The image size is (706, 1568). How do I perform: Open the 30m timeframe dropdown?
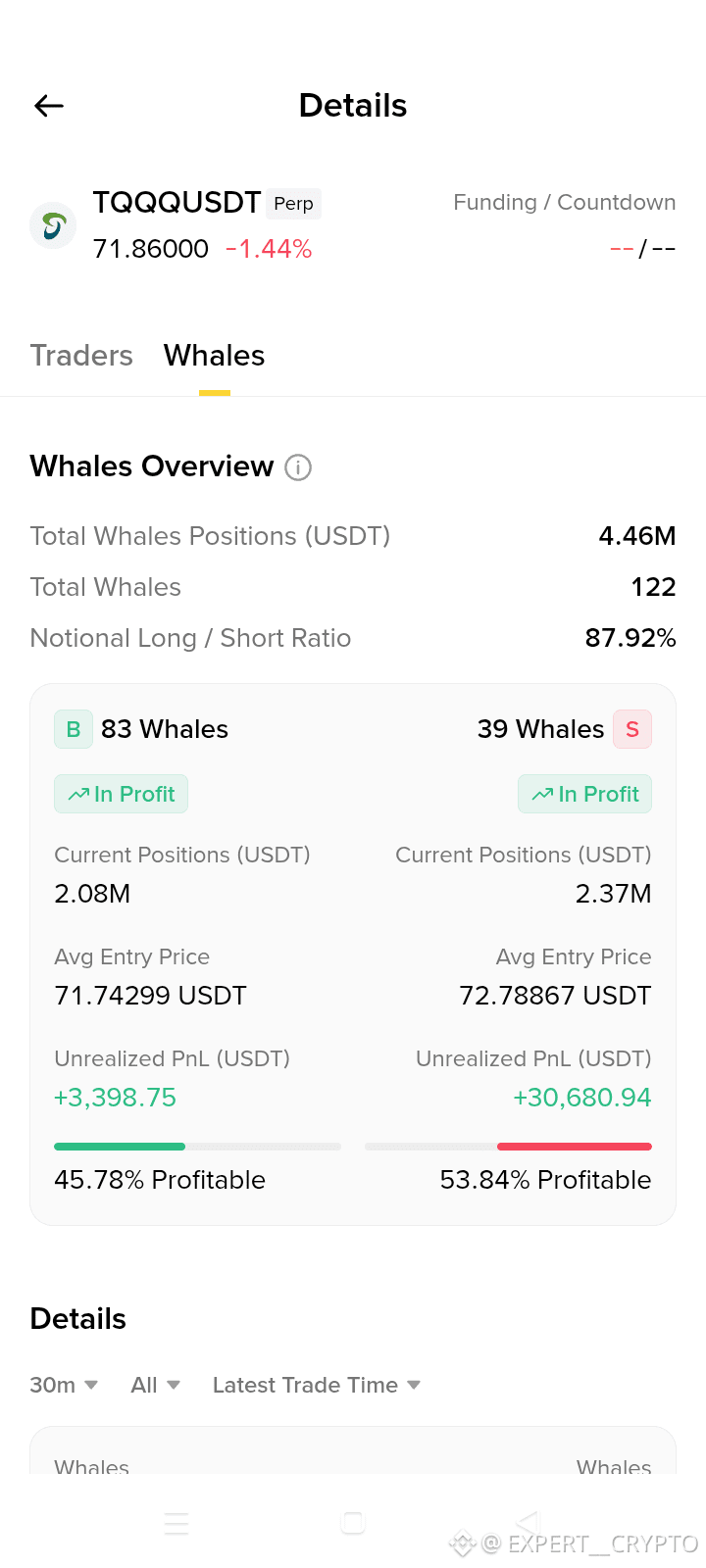(64, 1385)
